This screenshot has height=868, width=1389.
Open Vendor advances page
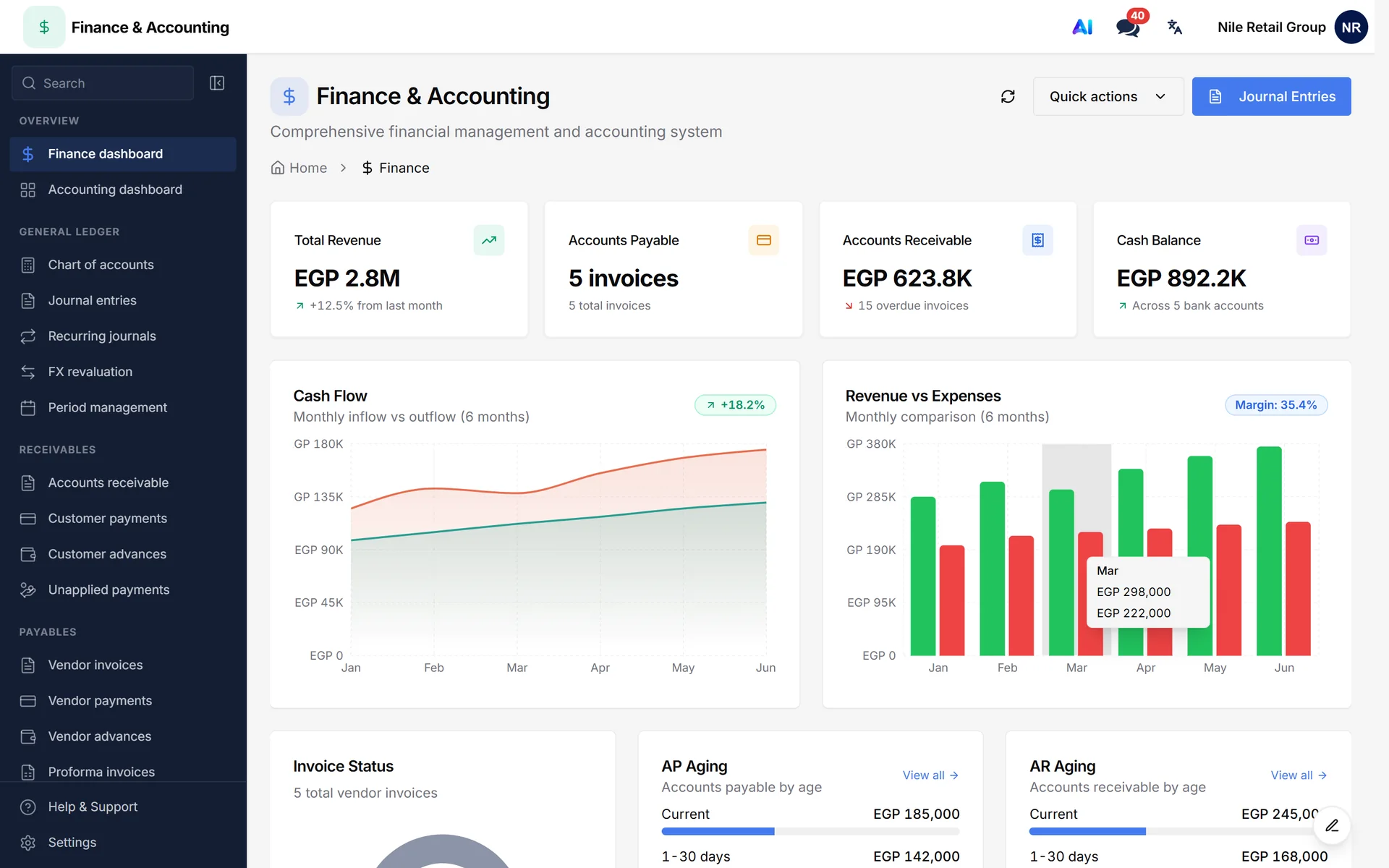click(x=123, y=736)
